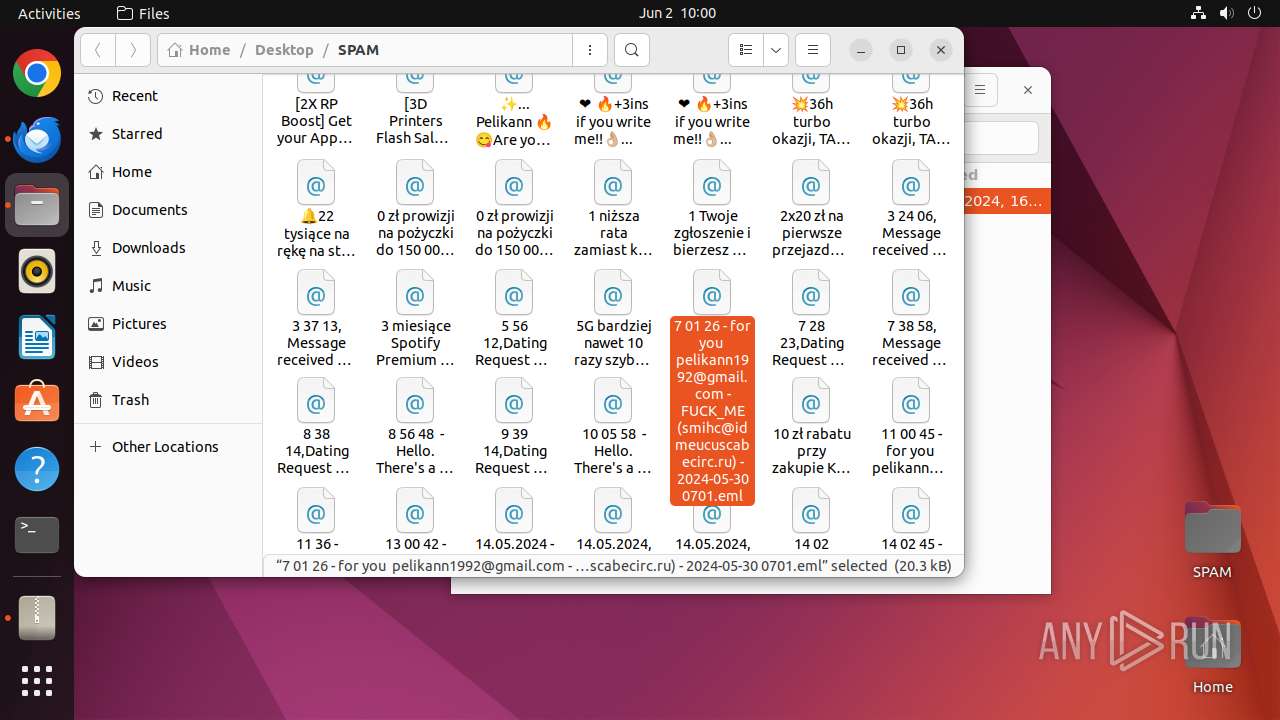Open the Home folder on desktop
1280x720 pixels.
(x=1212, y=656)
